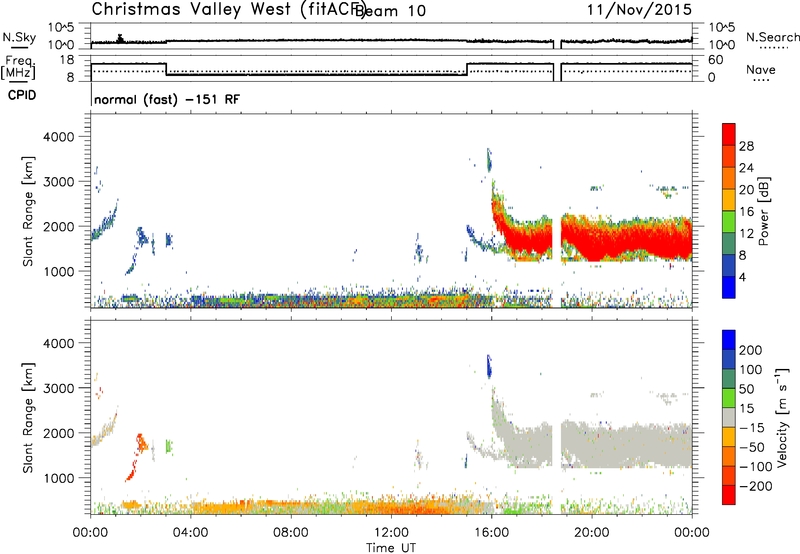Click the title 'Christmas Valley West (fitACF)'
800x554 pixels.
(228, 10)
